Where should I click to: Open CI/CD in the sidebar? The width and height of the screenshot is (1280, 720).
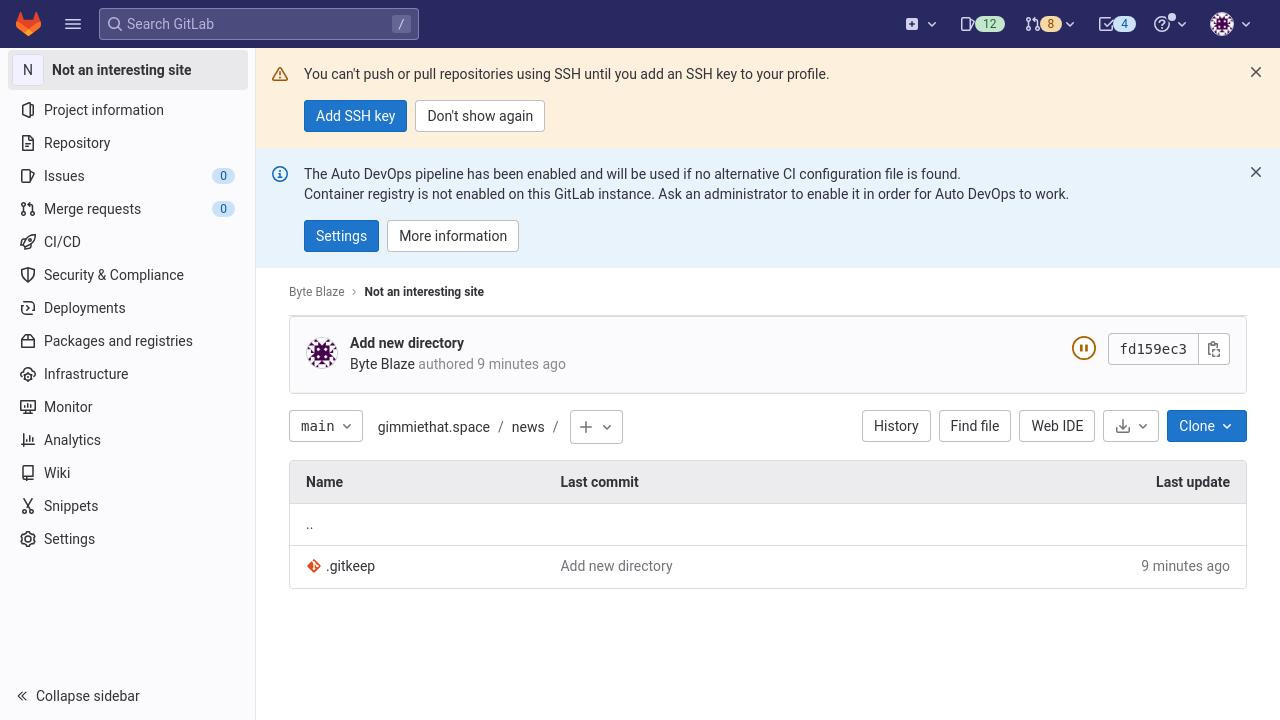tap(62, 242)
